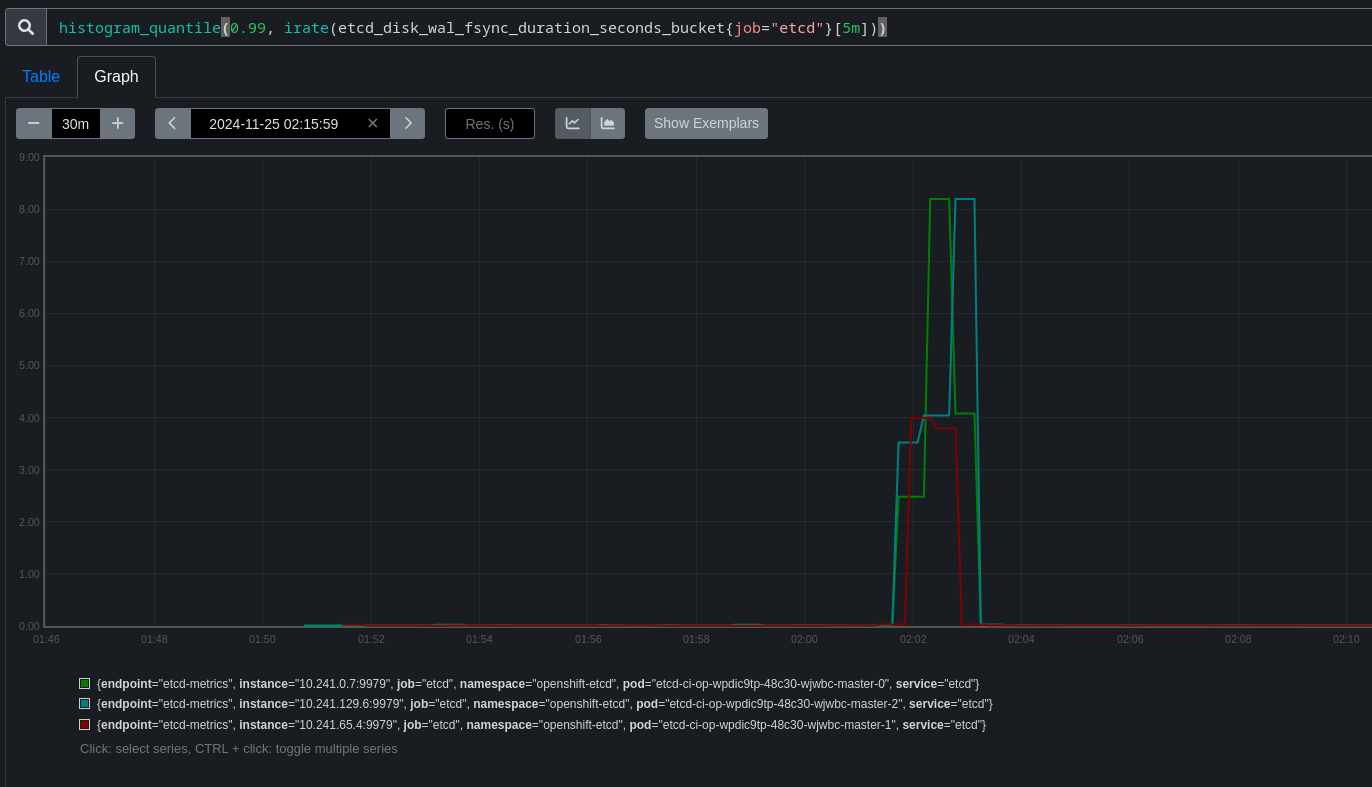Open the Table tab
Viewport: 1372px width, 787px height.
pyautogui.click(x=41, y=77)
